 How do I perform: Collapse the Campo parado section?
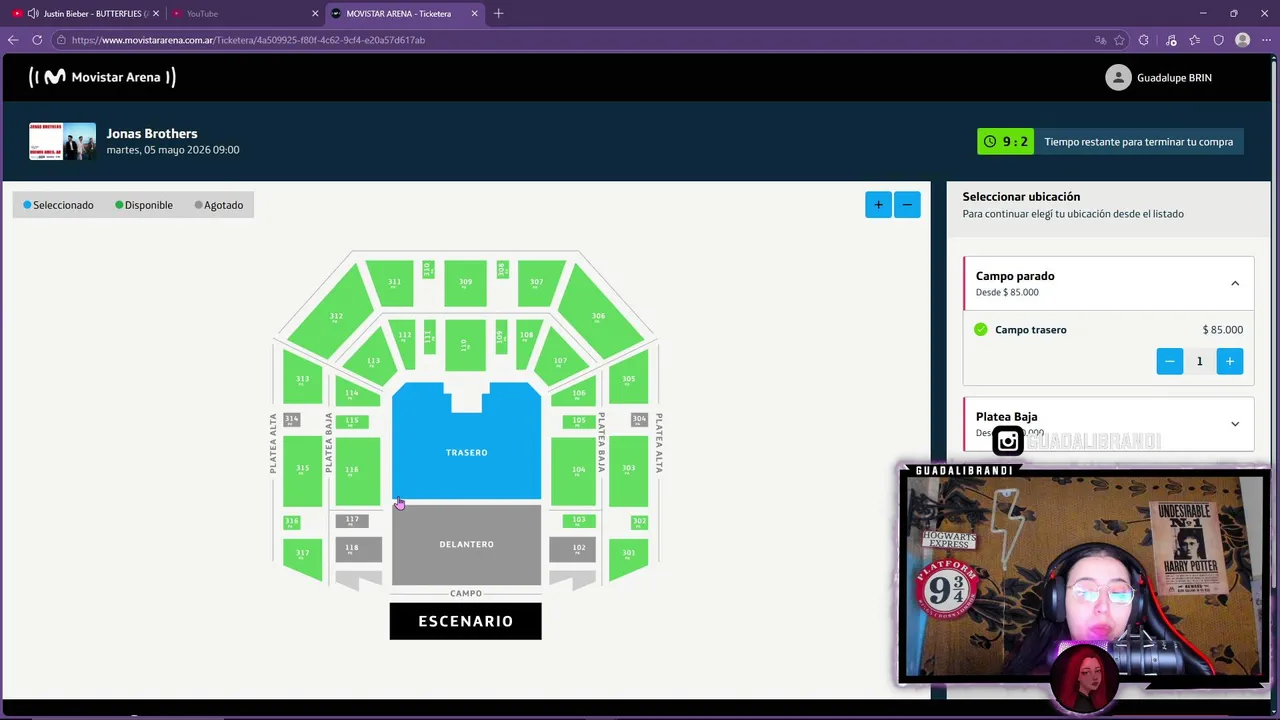(1235, 283)
